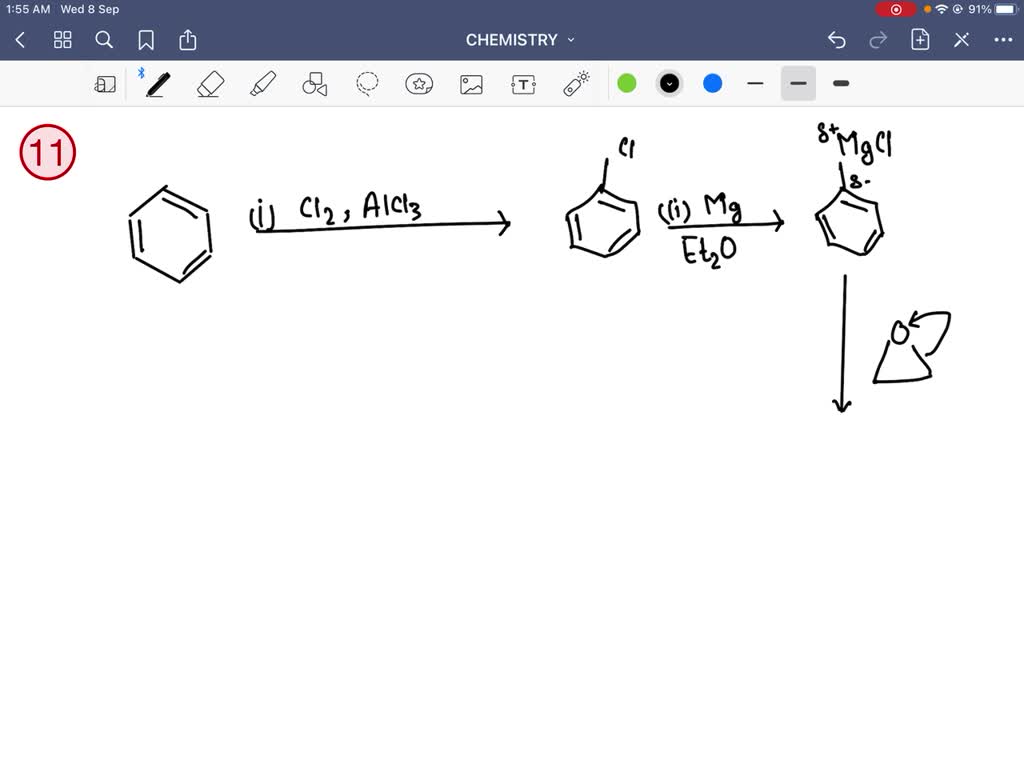Viewport: 1024px width, 768px height.
Task: Open the Share and export menu
Action: coord(188,40)
